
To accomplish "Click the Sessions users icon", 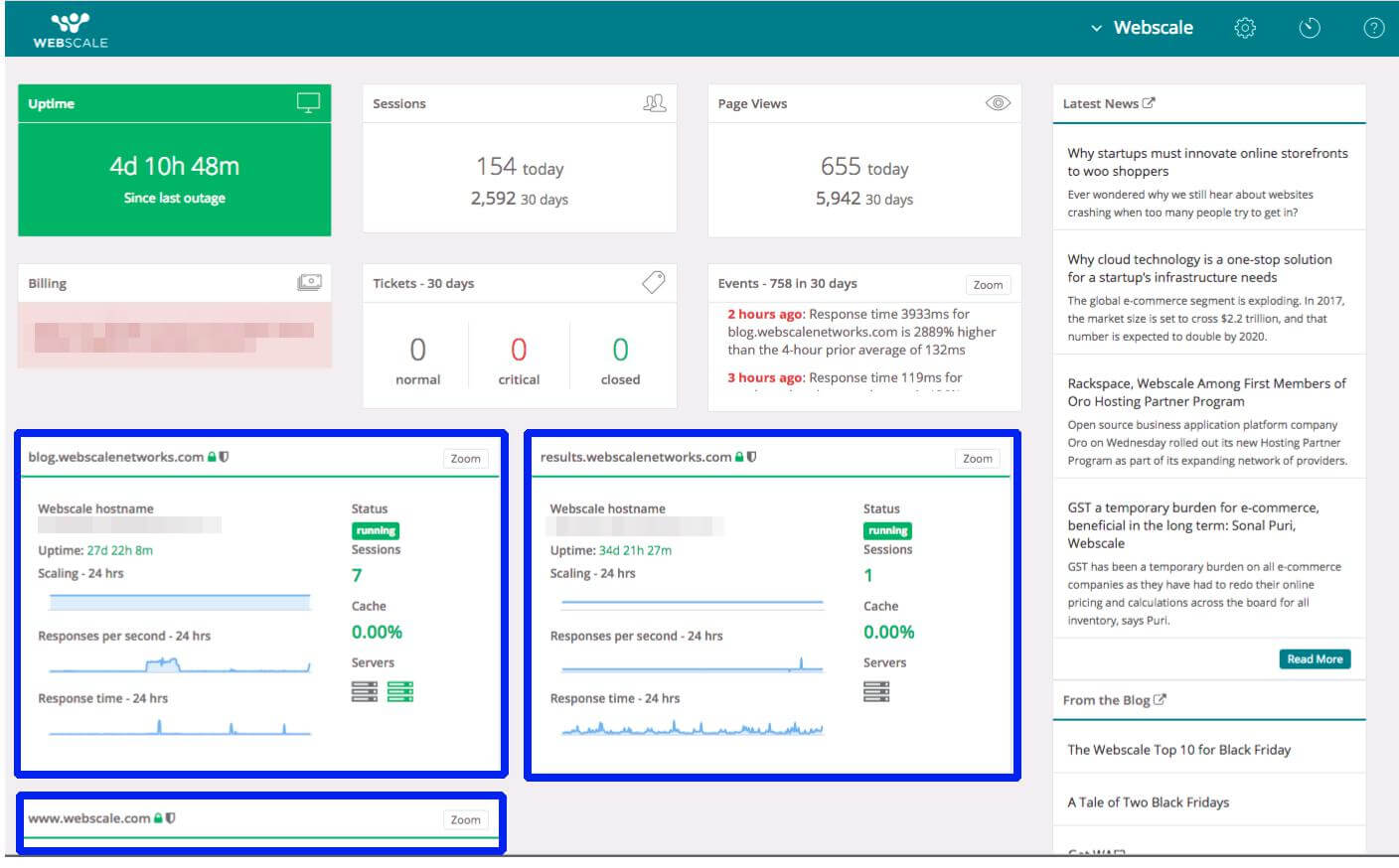I will coord(654,102).
